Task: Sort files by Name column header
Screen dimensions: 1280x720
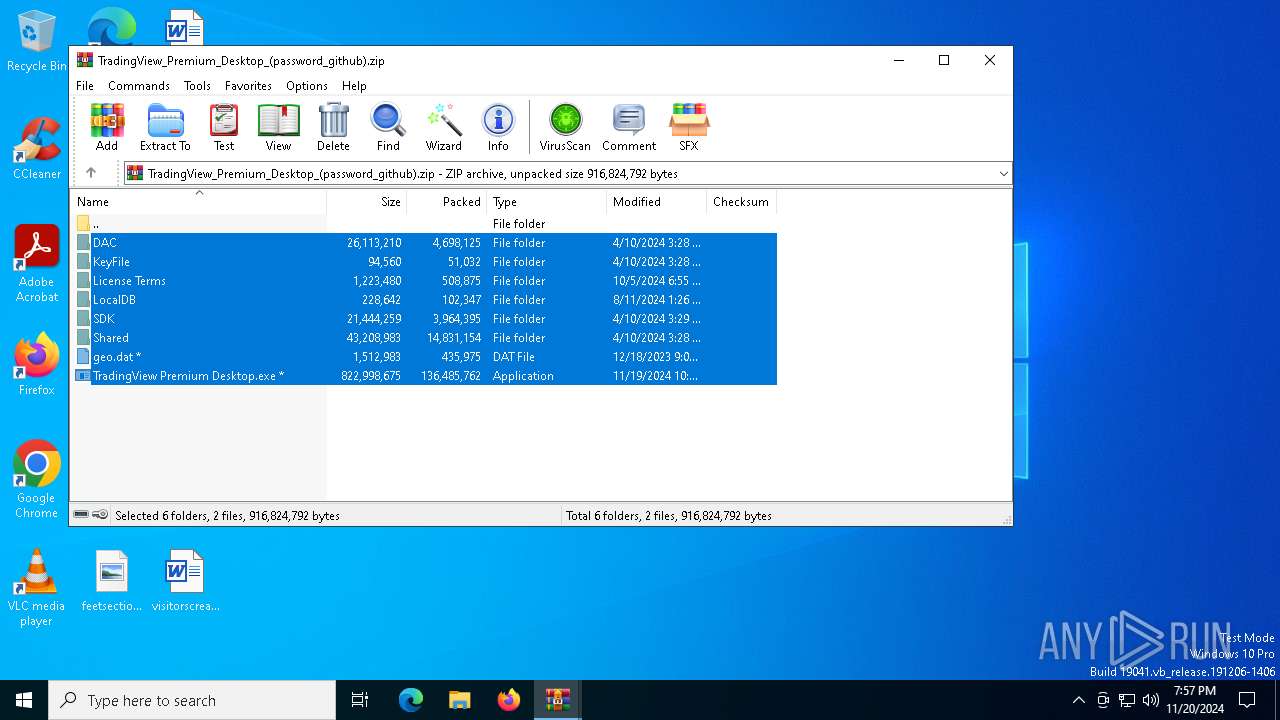Action: (93, 202)
